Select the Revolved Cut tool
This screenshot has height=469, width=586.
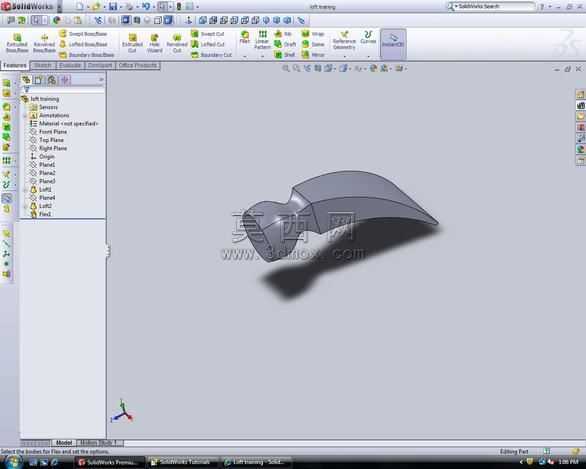click(177, 43)
